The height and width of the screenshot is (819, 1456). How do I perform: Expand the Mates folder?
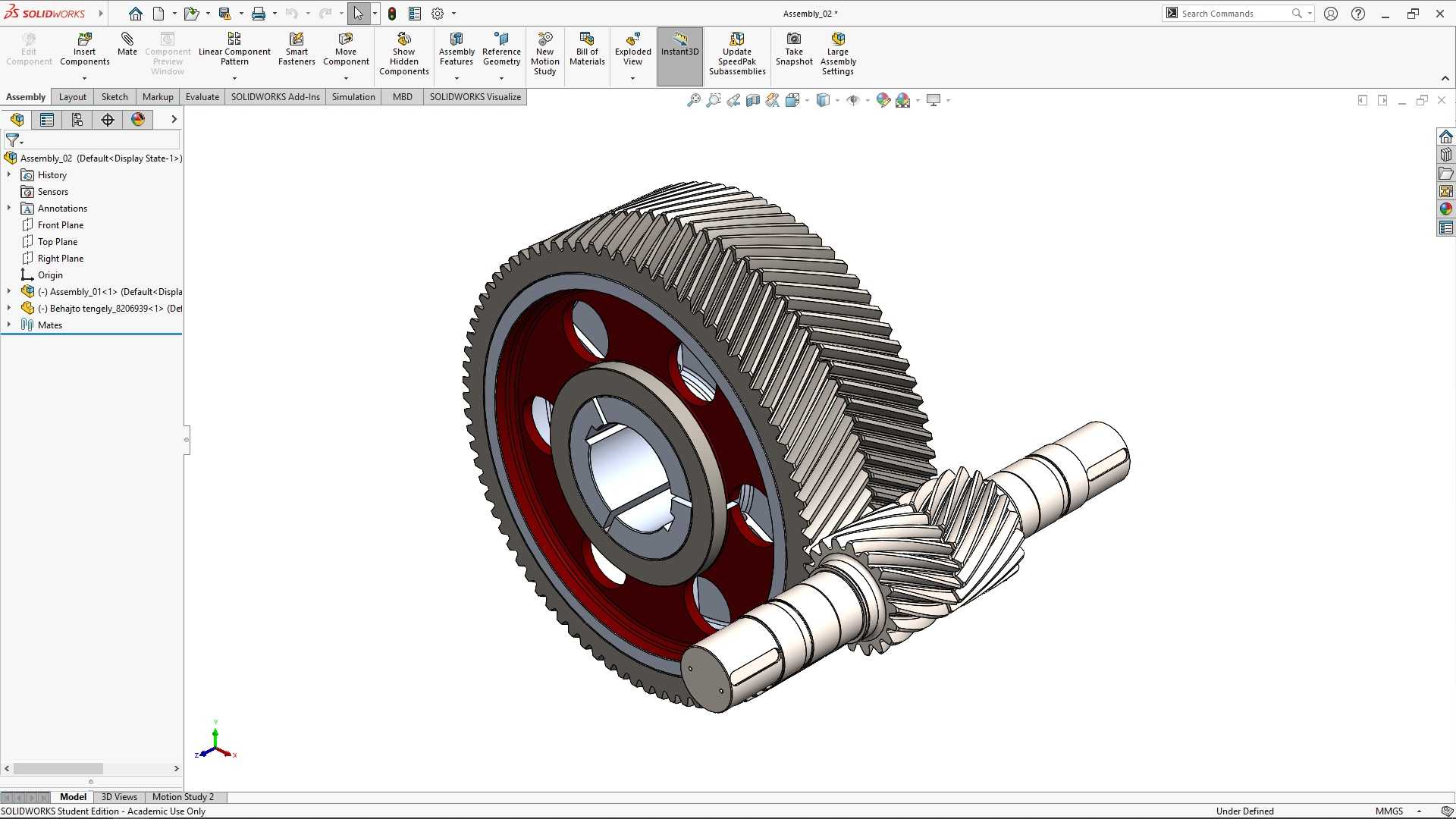[9, 325]
